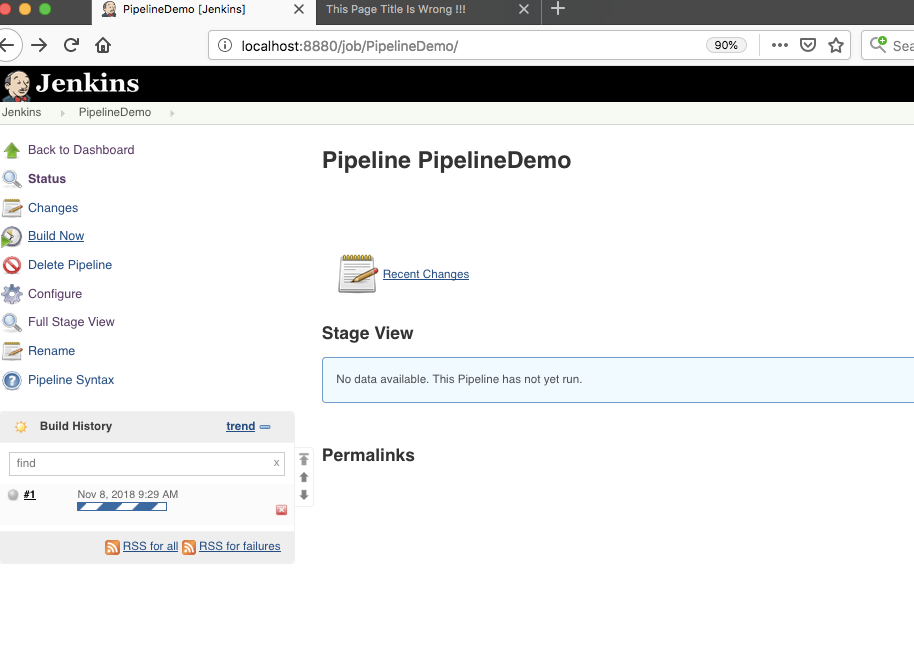Open the build history trend link
This screenshot has width=914, height=649.
pos(240,426)
